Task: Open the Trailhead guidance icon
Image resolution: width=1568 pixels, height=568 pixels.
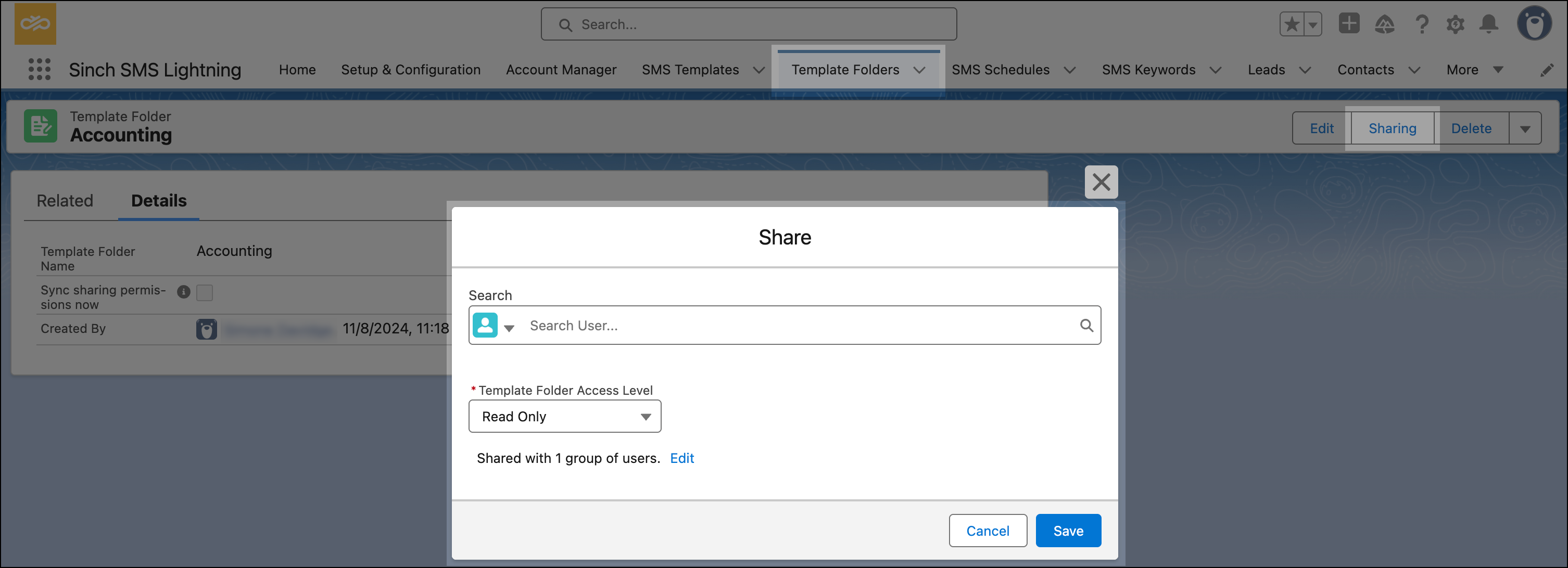Action: coord(1385,24)
